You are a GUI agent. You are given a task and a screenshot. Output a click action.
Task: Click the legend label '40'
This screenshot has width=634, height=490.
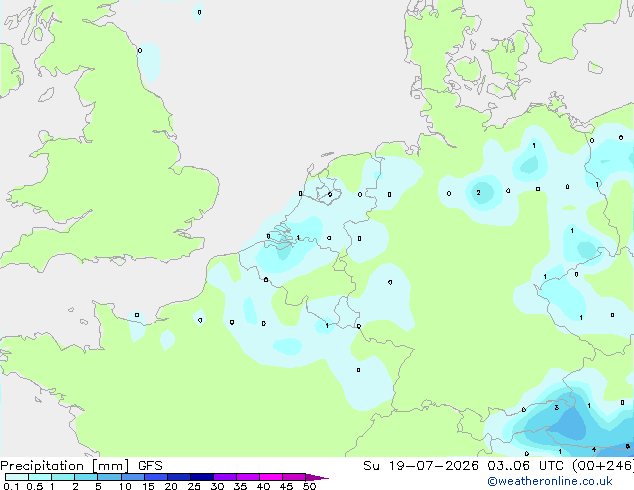263,486
